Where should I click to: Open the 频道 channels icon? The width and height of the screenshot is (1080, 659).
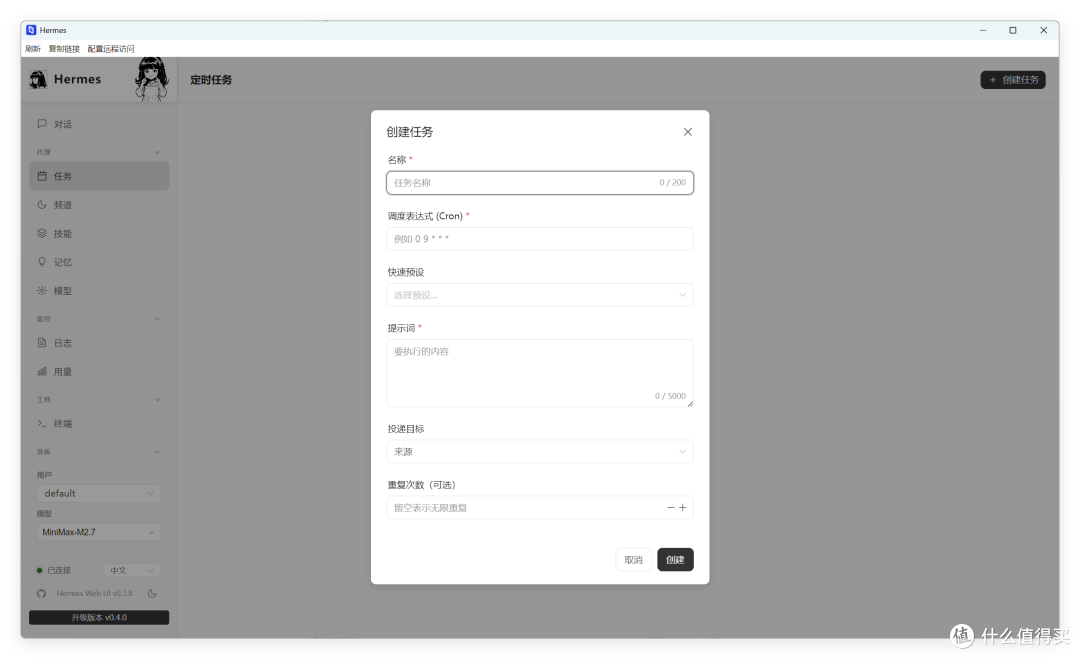[x=42, y=205]
